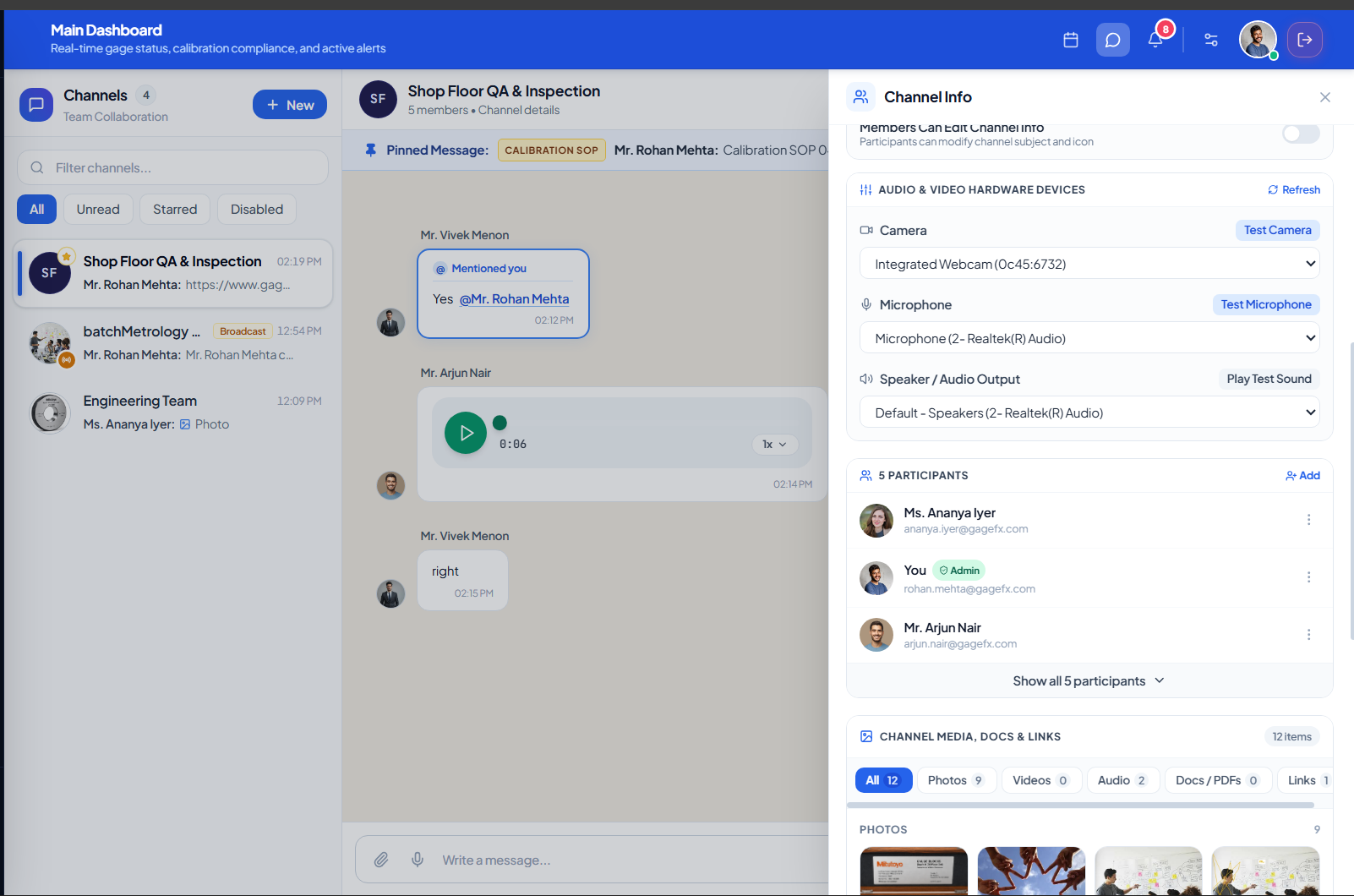Select the Unread channels filter tab
Viewport: 1354px width, 896px height.
(98, 210)
